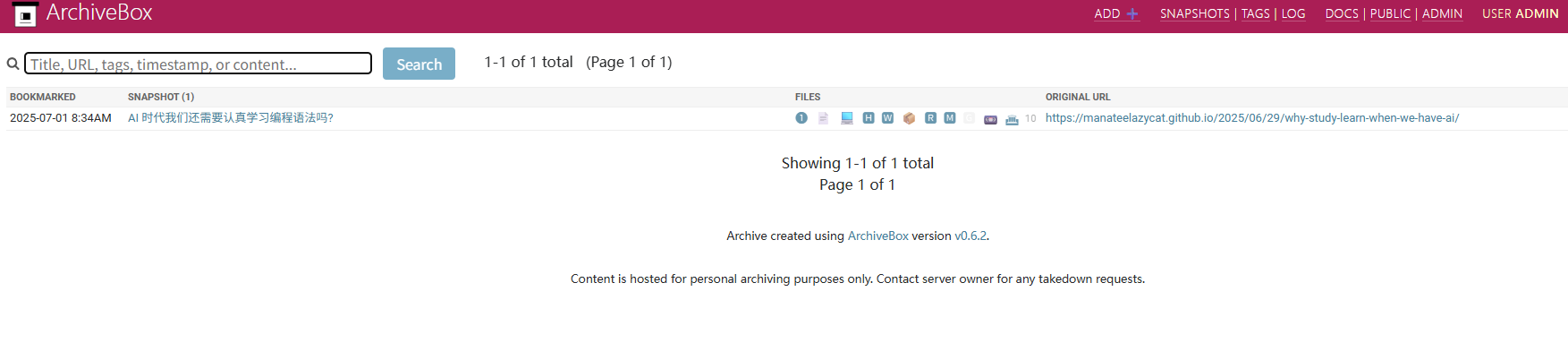The width and height of the screenshot is (1568, 360).
Task: Open the M (mercury) file icon
Action: [950, 118]
